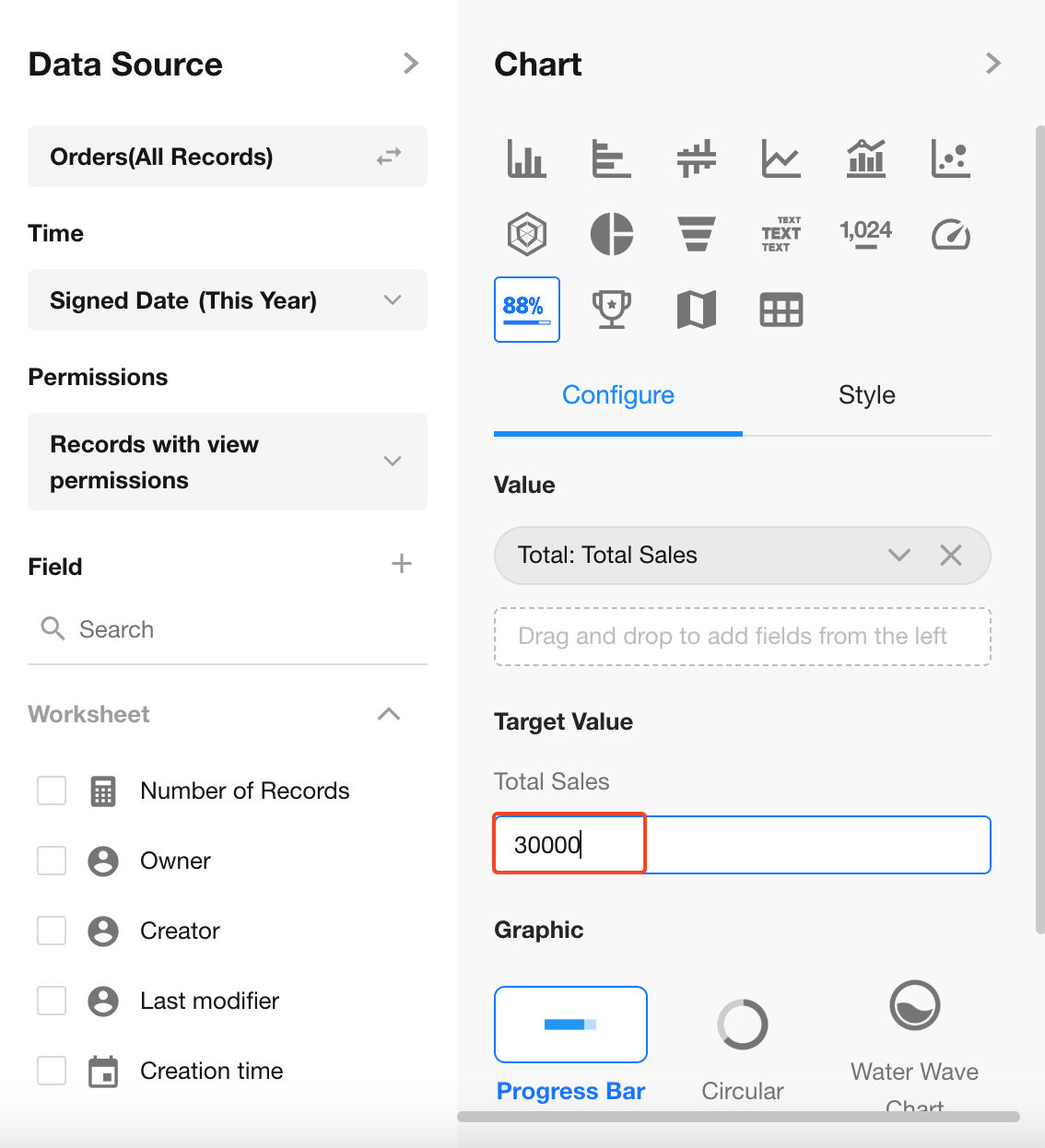Select the map chart icon
Viewport: 1045px width, 1148px height.
click(697, 310)
